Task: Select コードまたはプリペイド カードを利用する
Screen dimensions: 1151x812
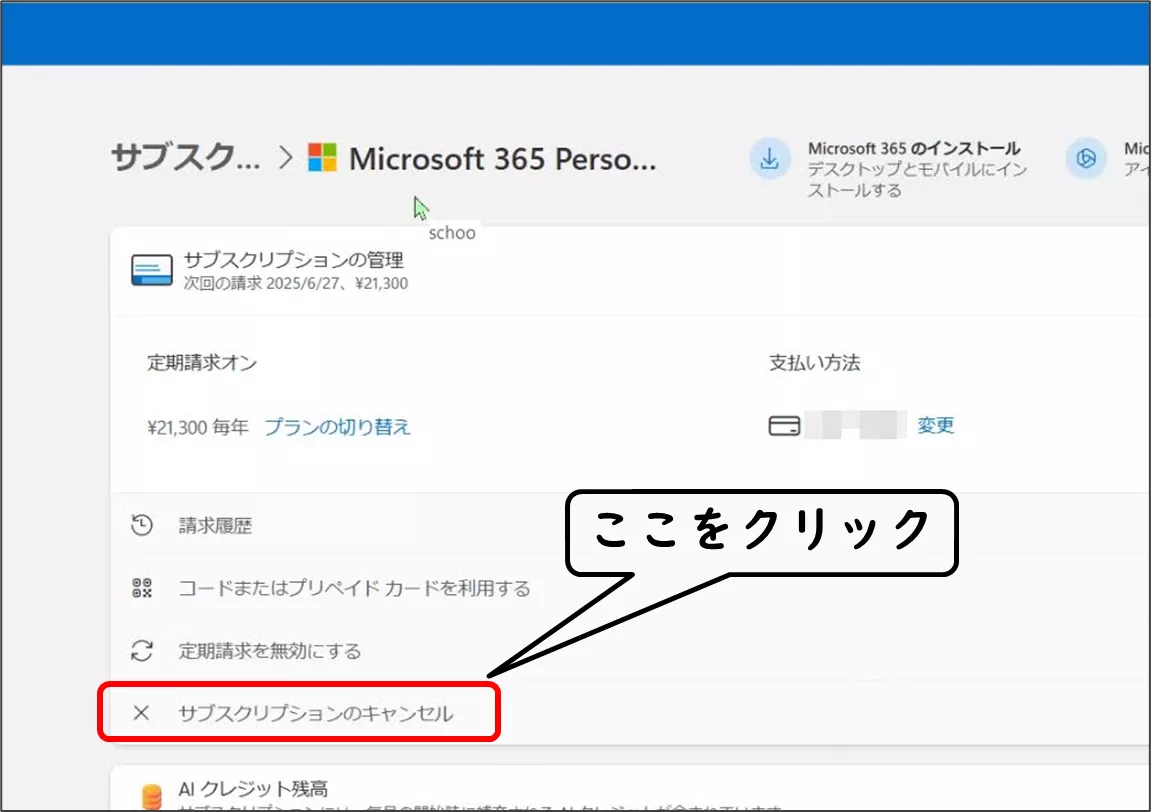Action: click(x=354, y=588)
